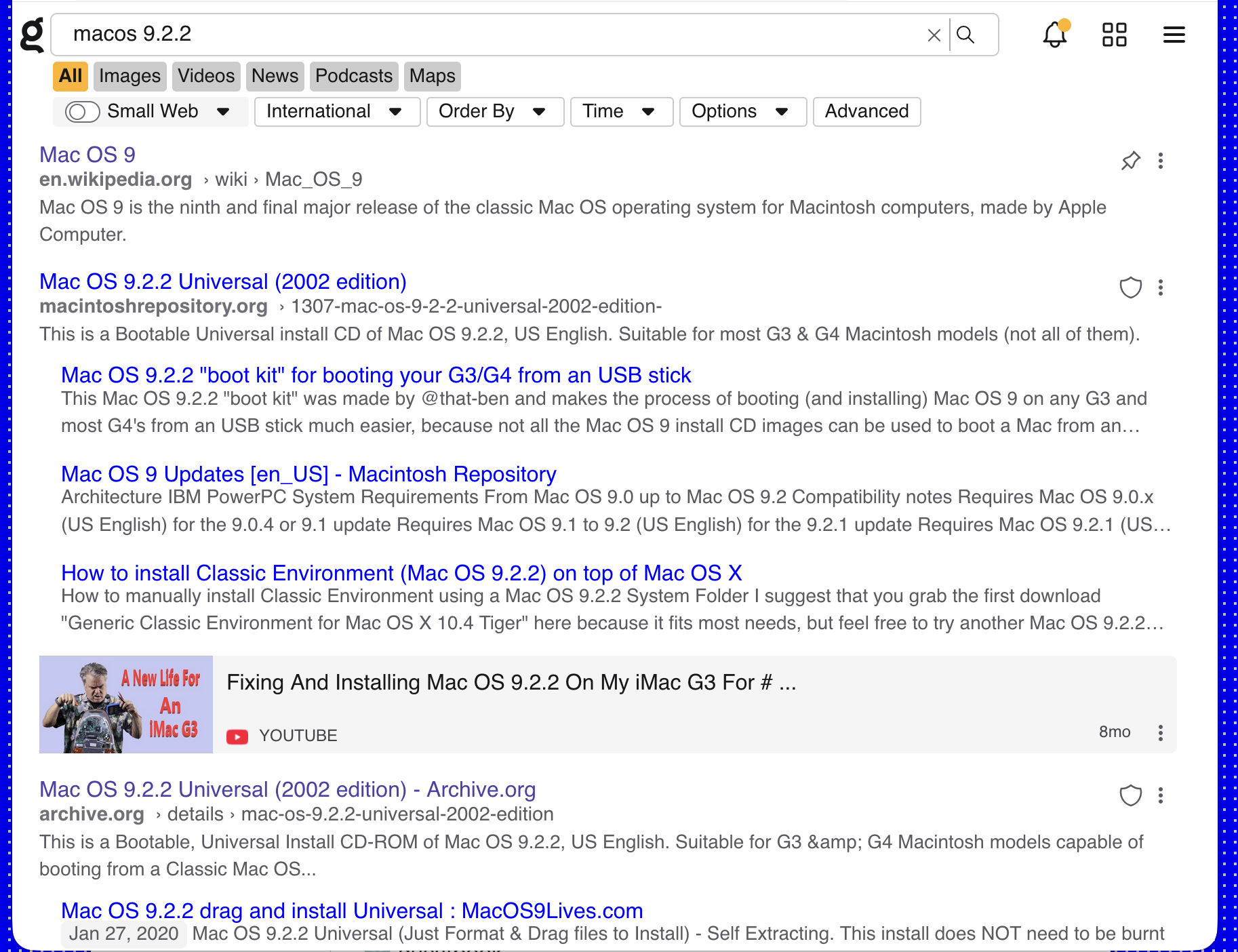Click the YouTube icon in the video result
The image size is (1238, 952).
tap(237, 736)
